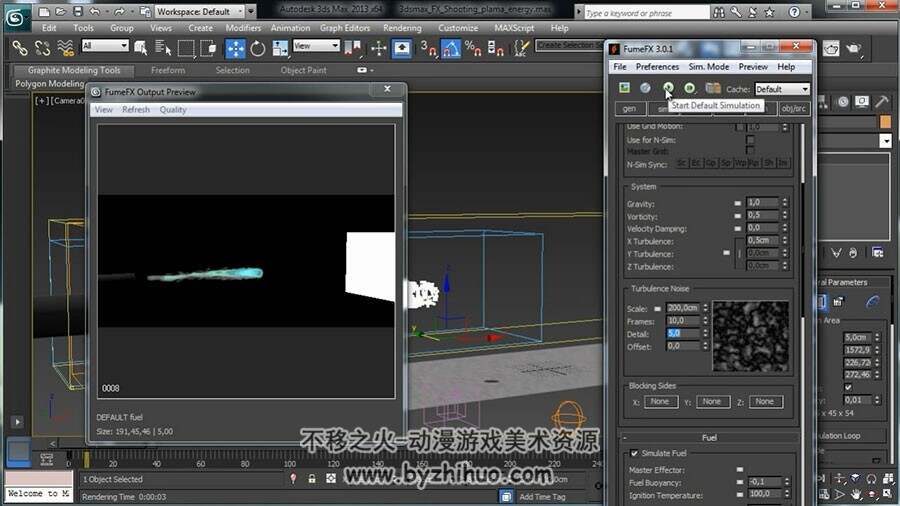Click orange object color swatch
This screenshot has width=900, height=506.
[x=885, y=122]
